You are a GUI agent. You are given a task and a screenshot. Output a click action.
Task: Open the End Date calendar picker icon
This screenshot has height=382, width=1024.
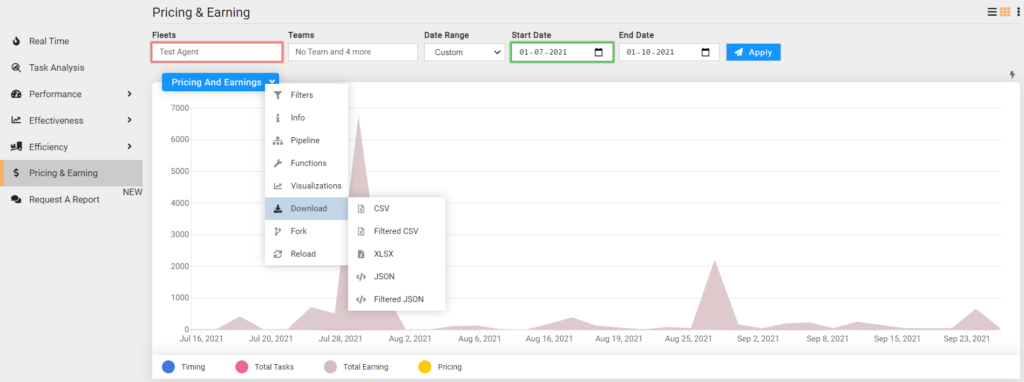click(705, 52)
